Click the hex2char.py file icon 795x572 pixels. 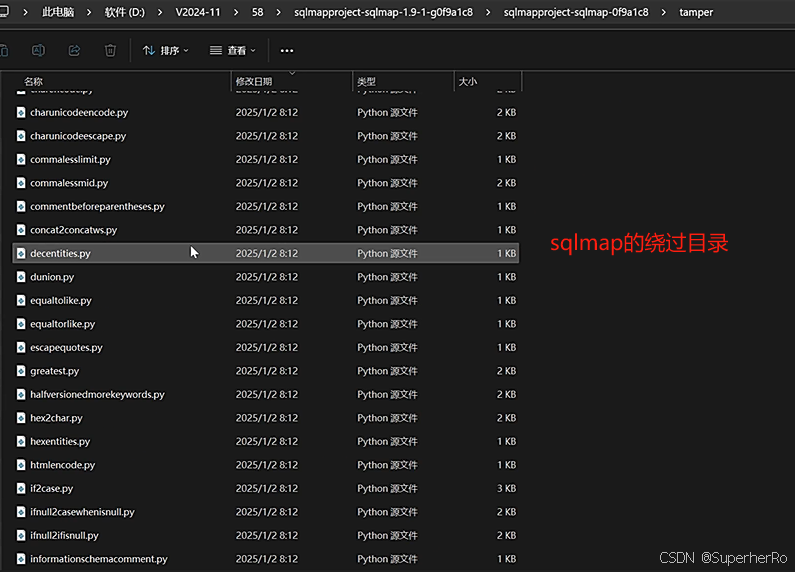coord(21,418)
